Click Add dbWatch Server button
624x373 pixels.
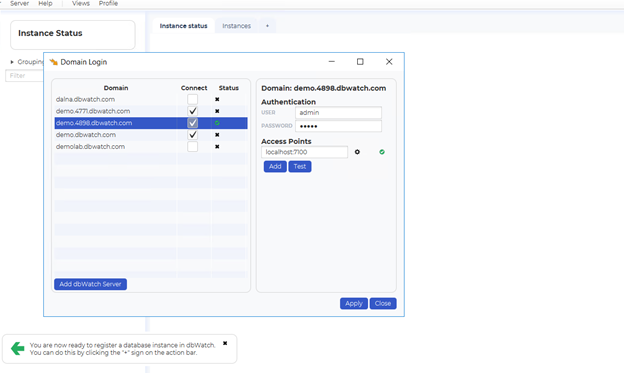click(x=90, y=284)
